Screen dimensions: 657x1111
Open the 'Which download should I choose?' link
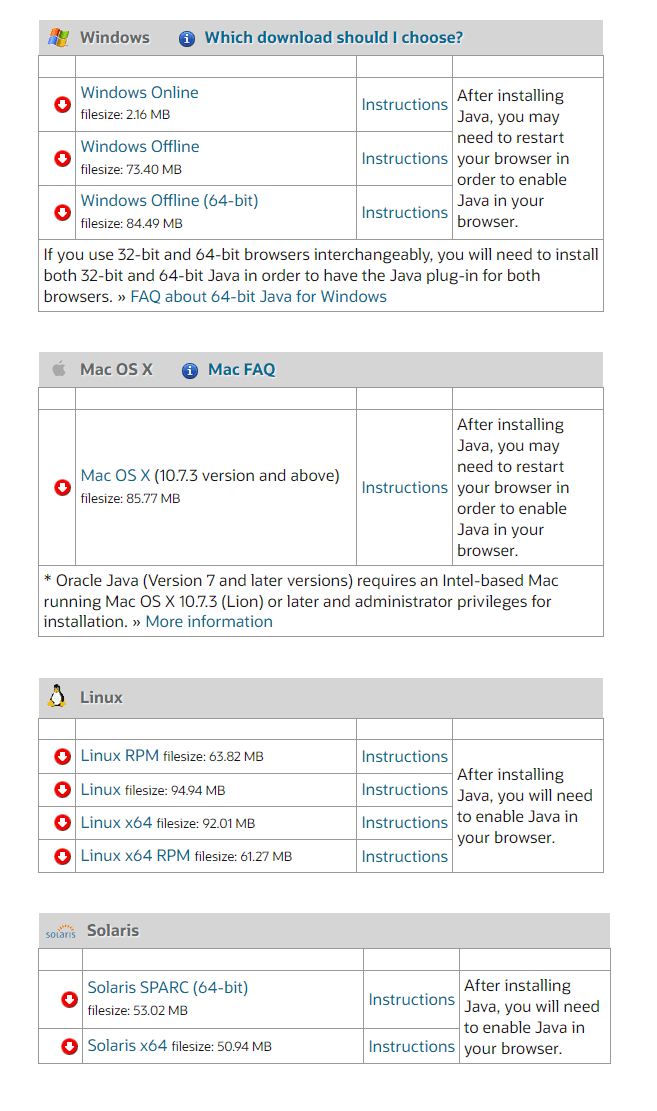(333, 38)
